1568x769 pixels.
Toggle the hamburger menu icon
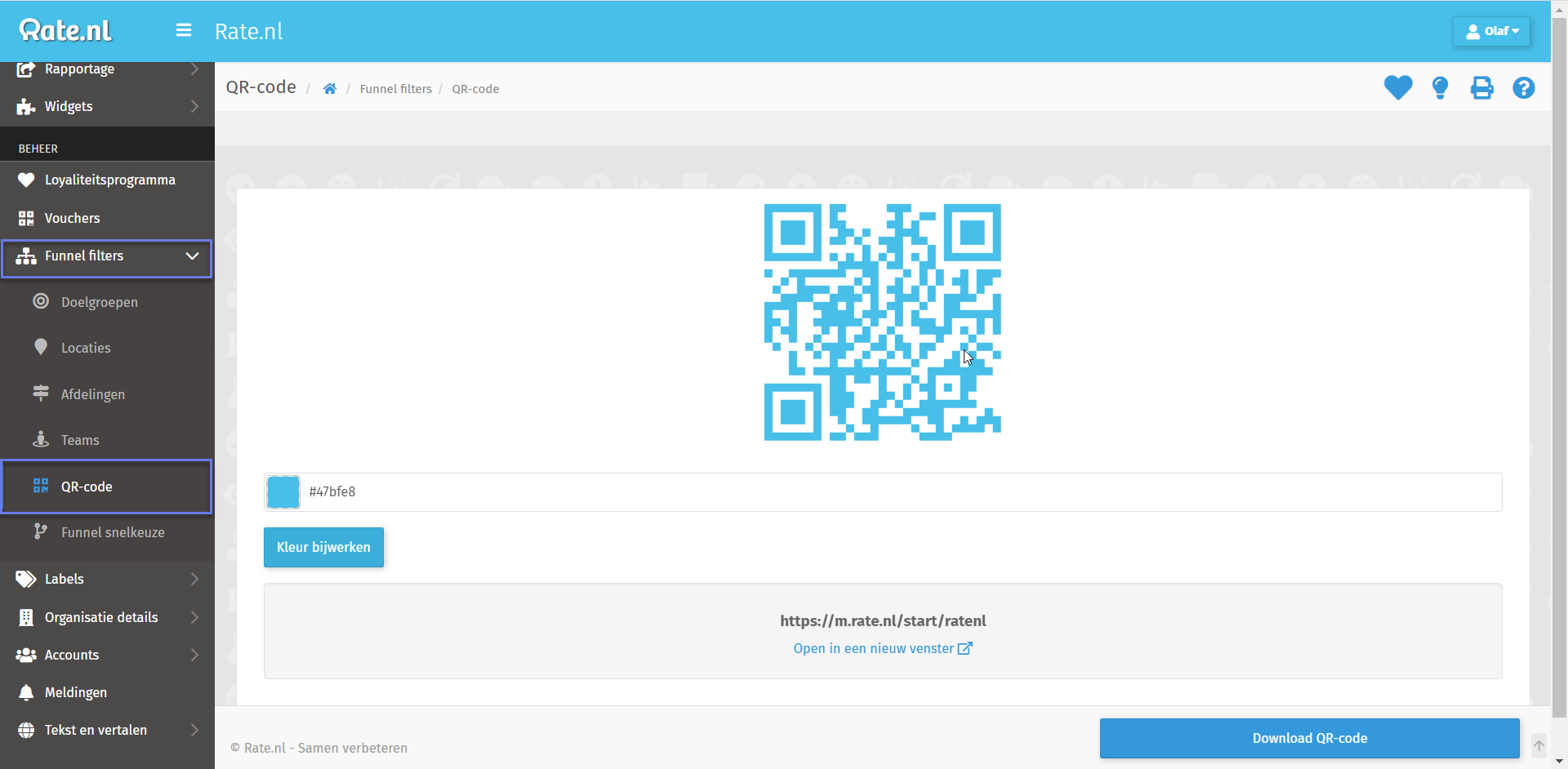point(184,30)
